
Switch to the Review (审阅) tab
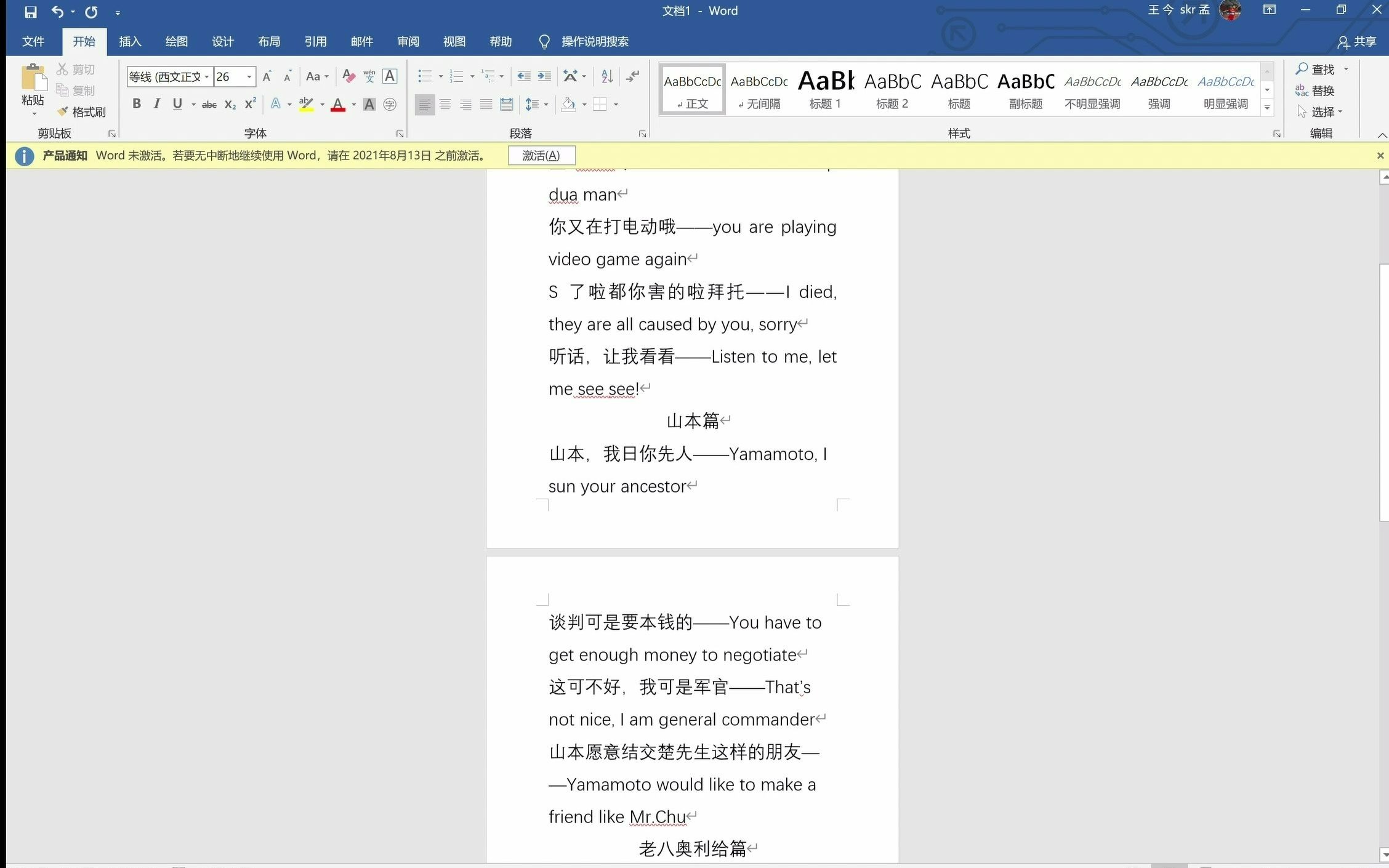click(408, 41)
